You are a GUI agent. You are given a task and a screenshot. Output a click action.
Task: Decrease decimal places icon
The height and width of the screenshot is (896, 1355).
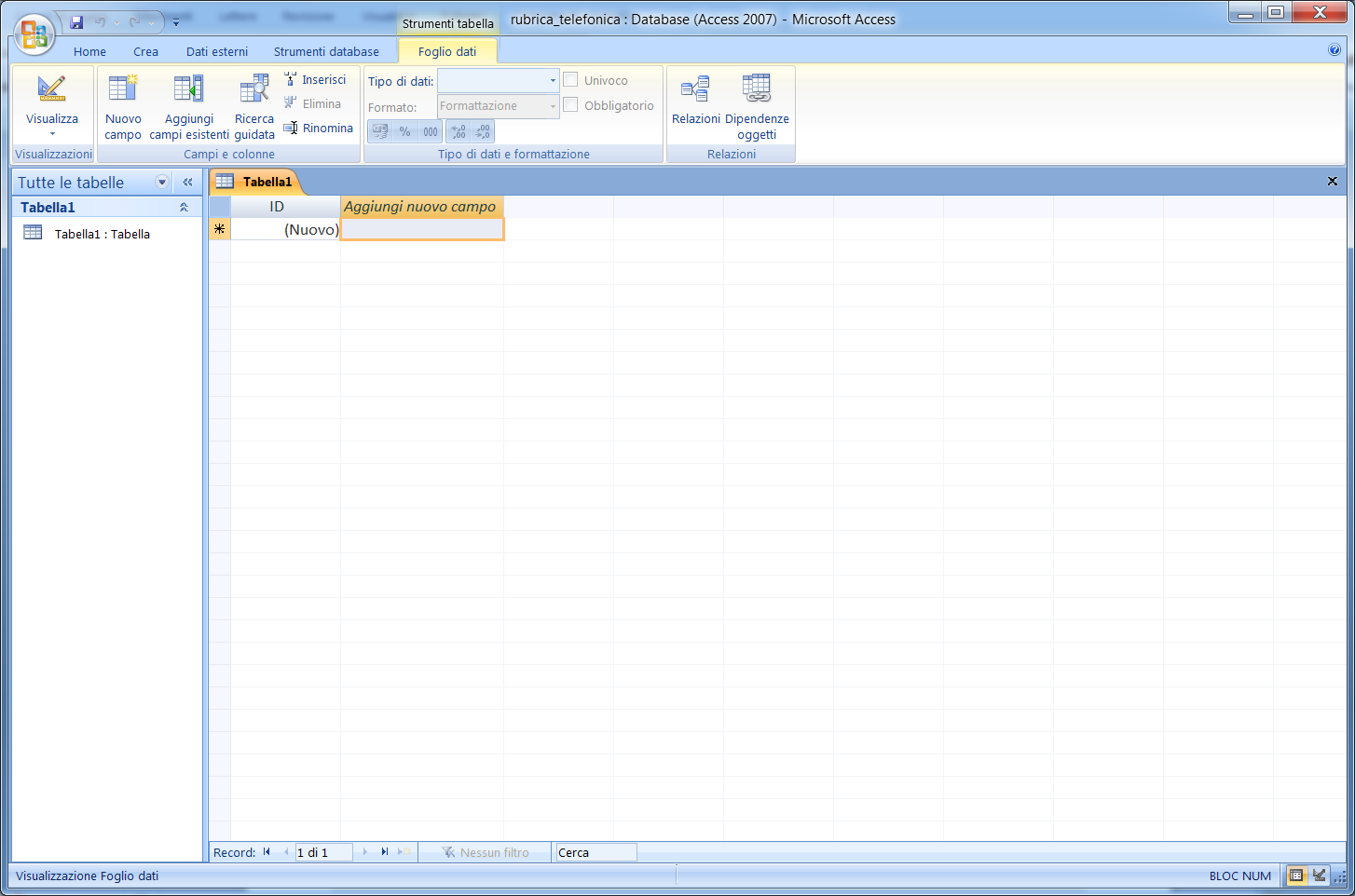(x=483, y=131)
